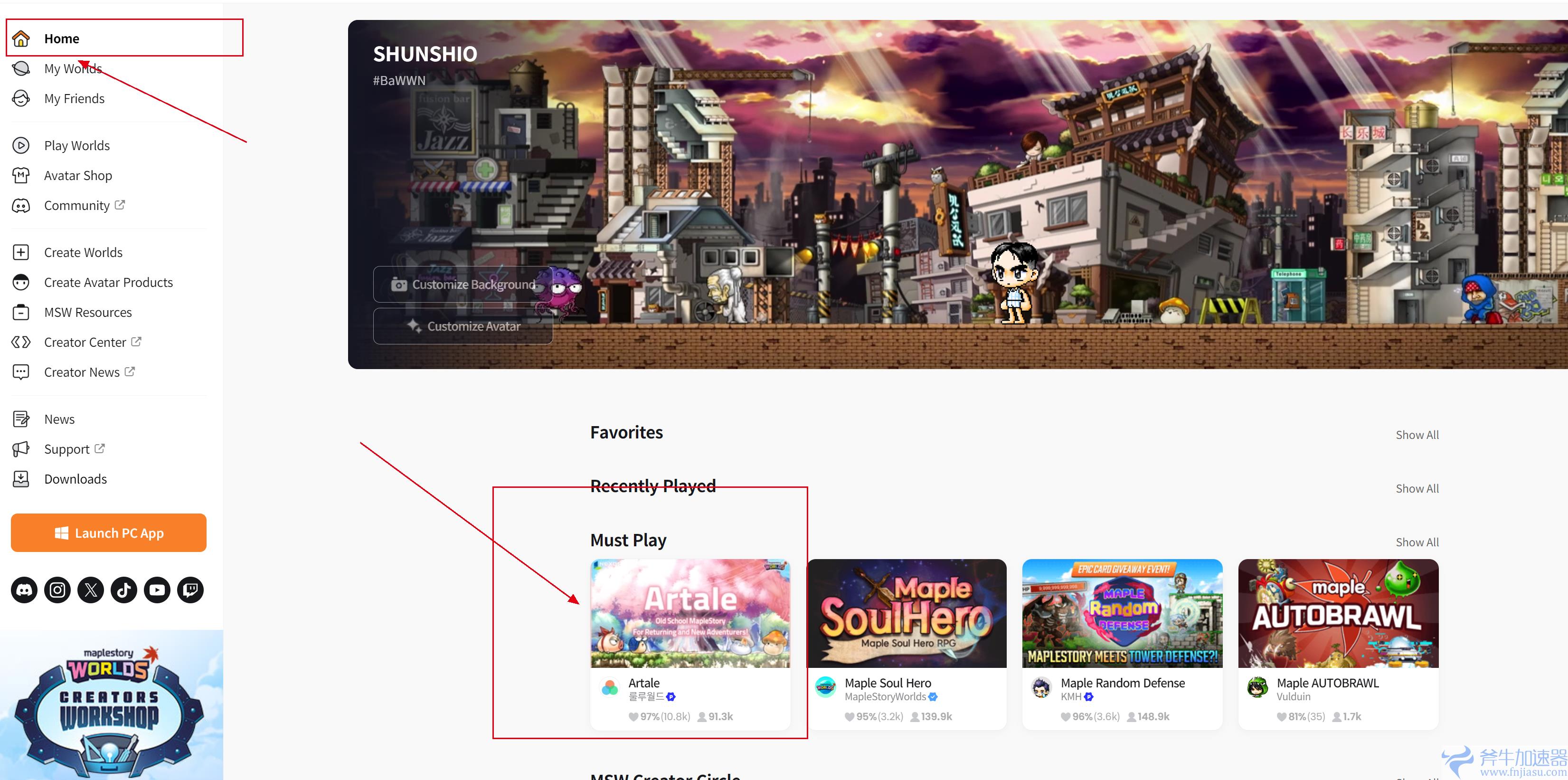
Task: Click the KMH creator name
Action: 1071,696
